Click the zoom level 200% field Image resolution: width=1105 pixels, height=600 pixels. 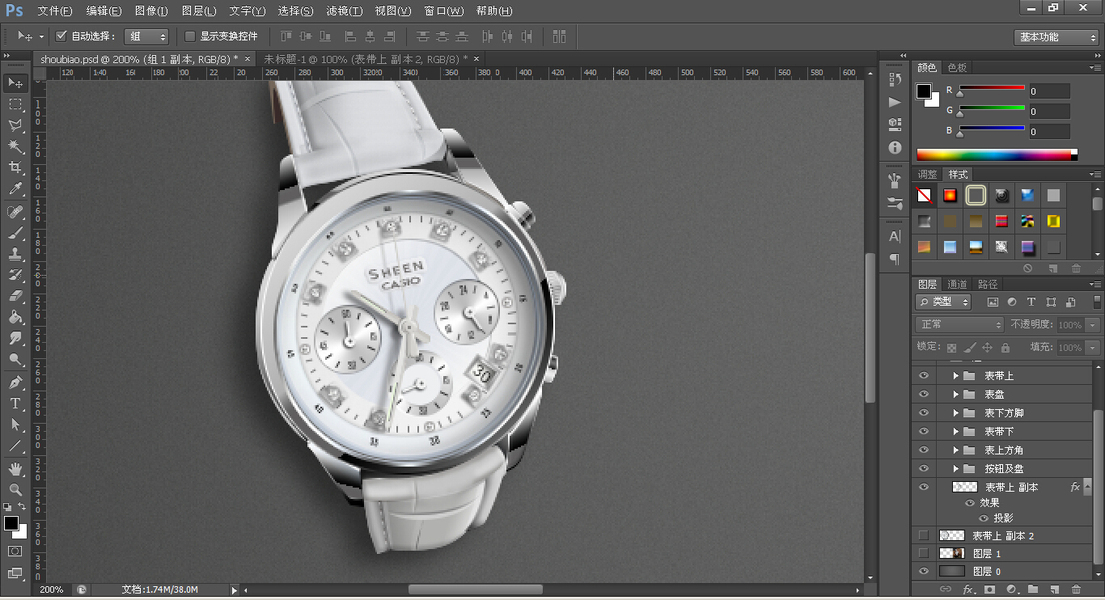coord(51,589)
